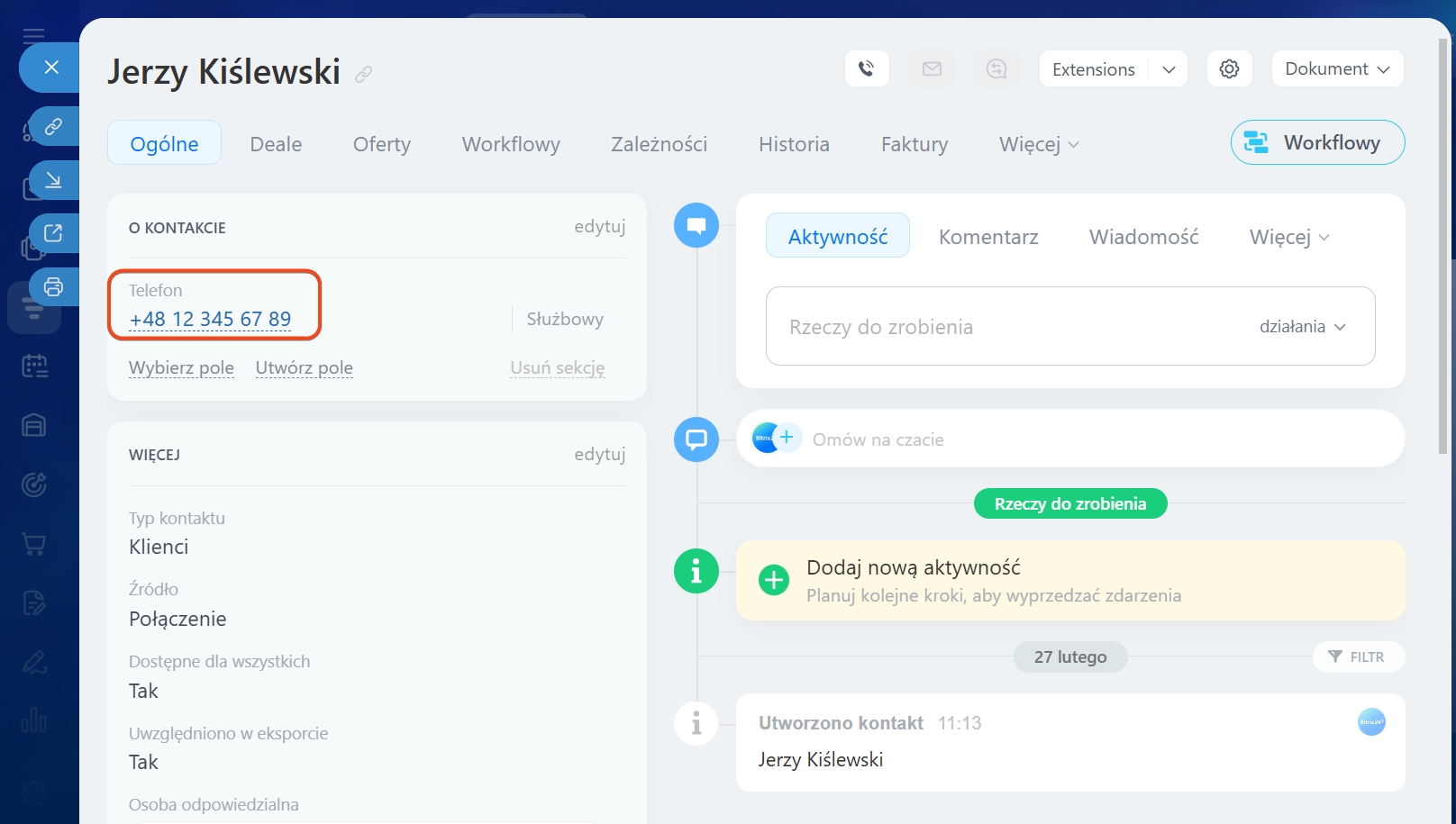Expand the Więcej tab menu
The height and width of the screenshot is (824, 1456).
1038,144
